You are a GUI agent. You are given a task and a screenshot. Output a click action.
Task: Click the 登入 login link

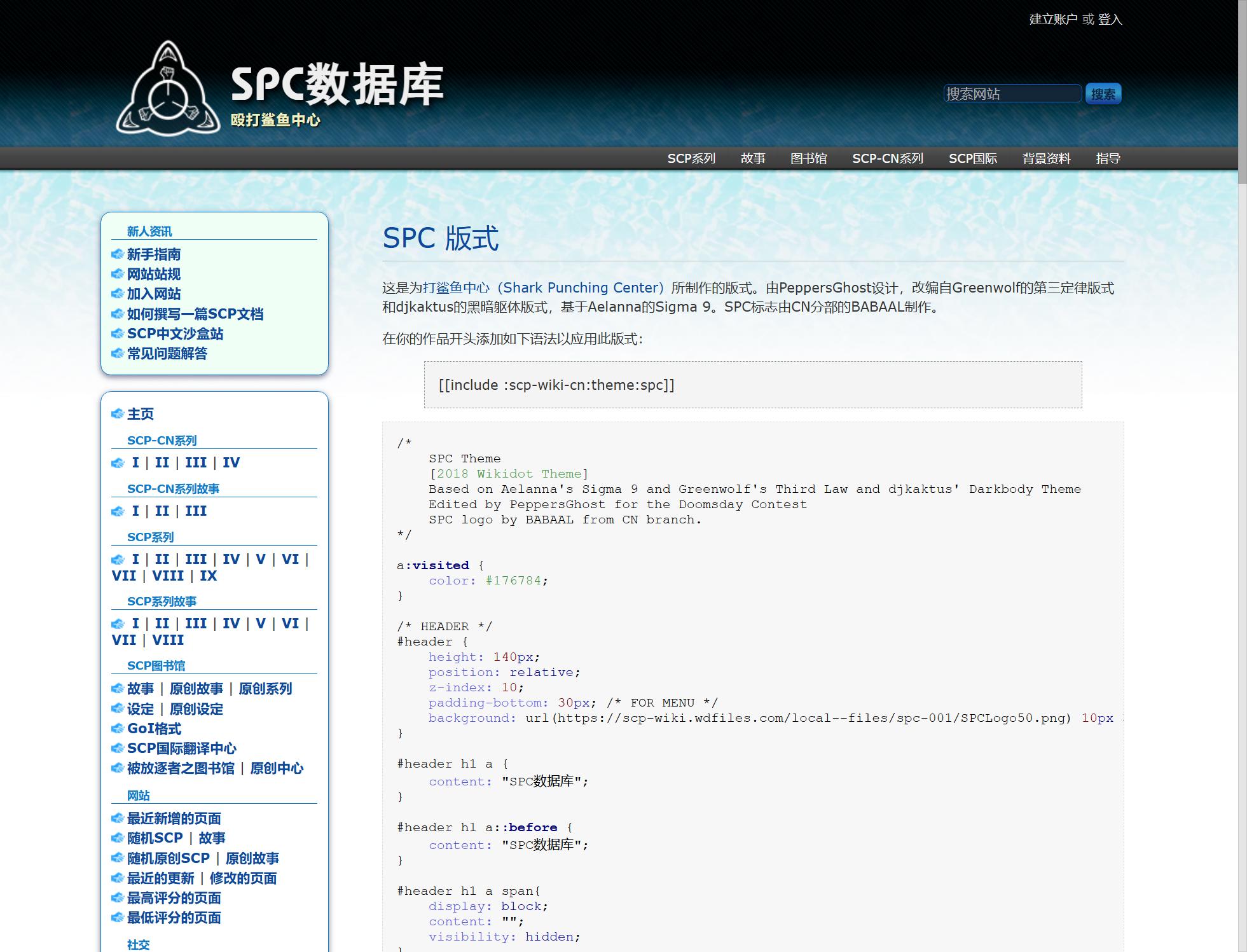click(x=1110, y=19)
